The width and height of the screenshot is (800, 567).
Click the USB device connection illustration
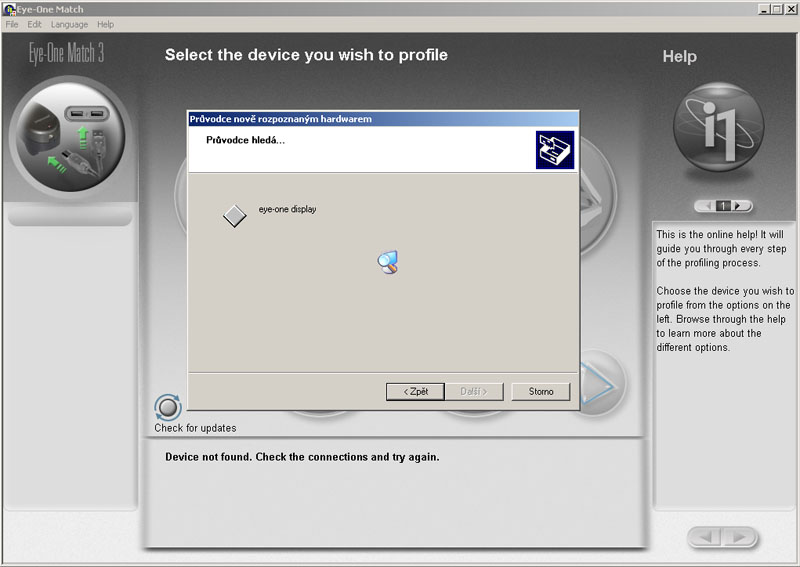(x=70, y=138)
